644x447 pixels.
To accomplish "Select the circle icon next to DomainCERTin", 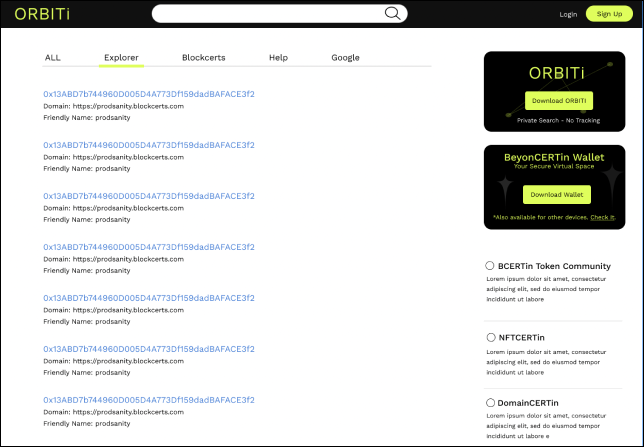I will pos(490,403).
